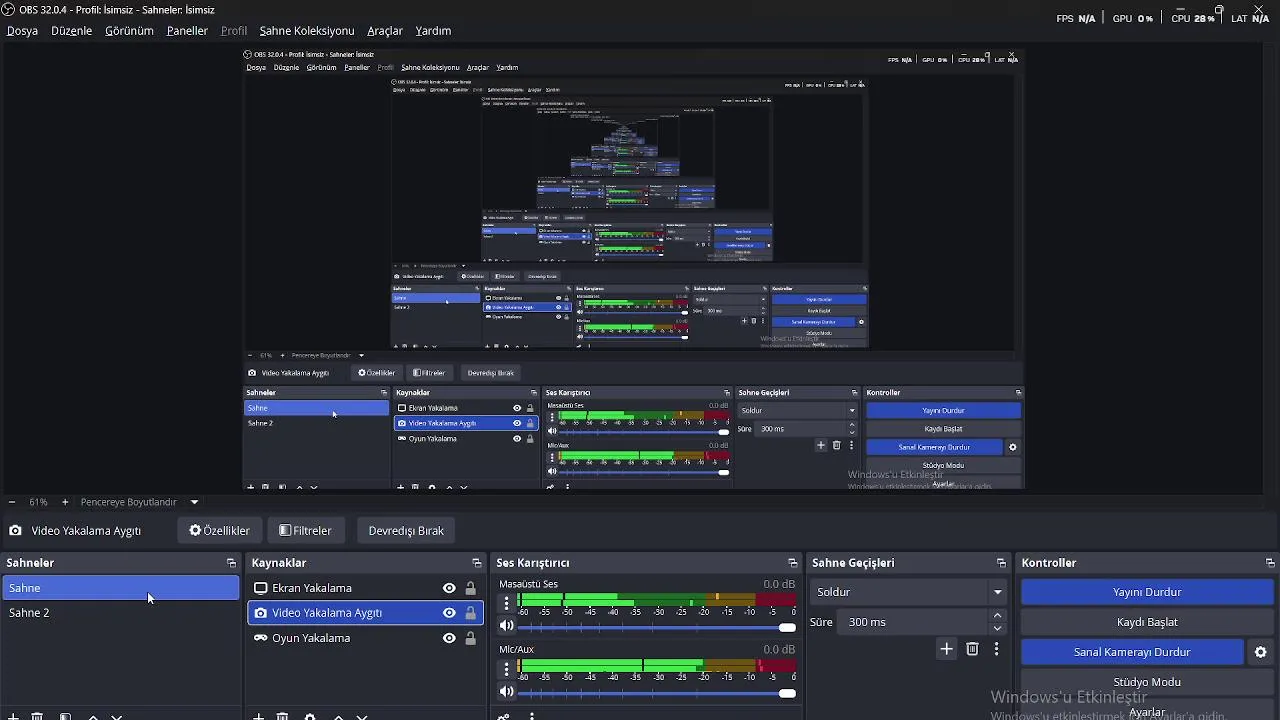Viewport: 1280px width, 720px height.
Task: Open the Dosya menu
Action: (22, 31)
